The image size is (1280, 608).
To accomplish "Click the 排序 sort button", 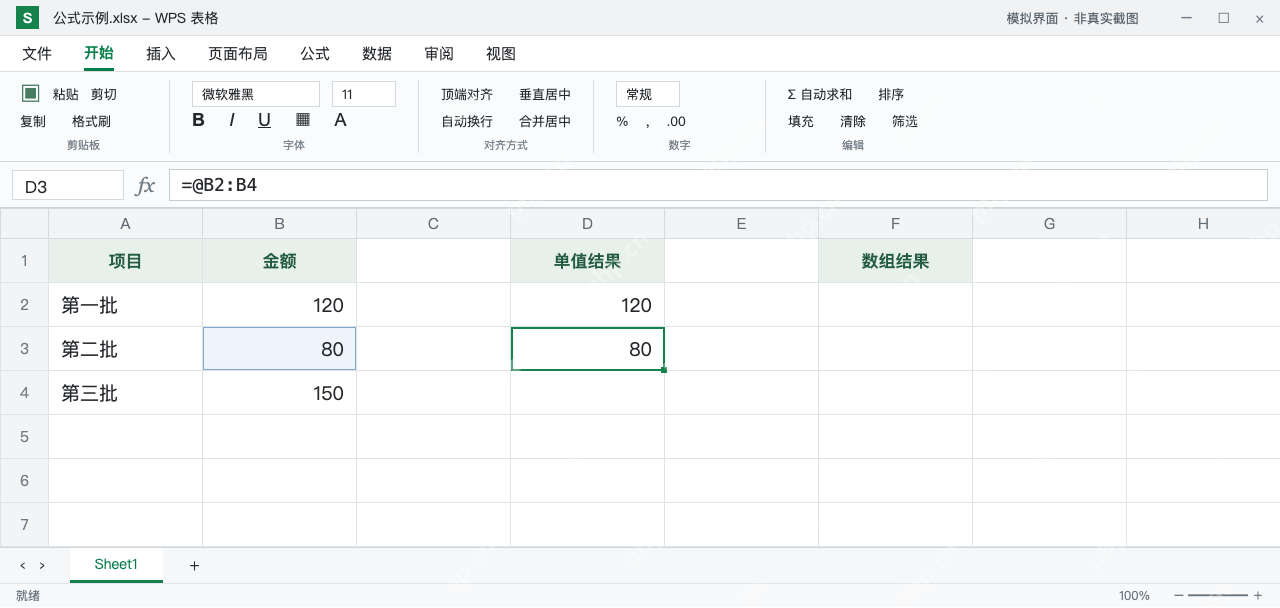I will [891, 94].
